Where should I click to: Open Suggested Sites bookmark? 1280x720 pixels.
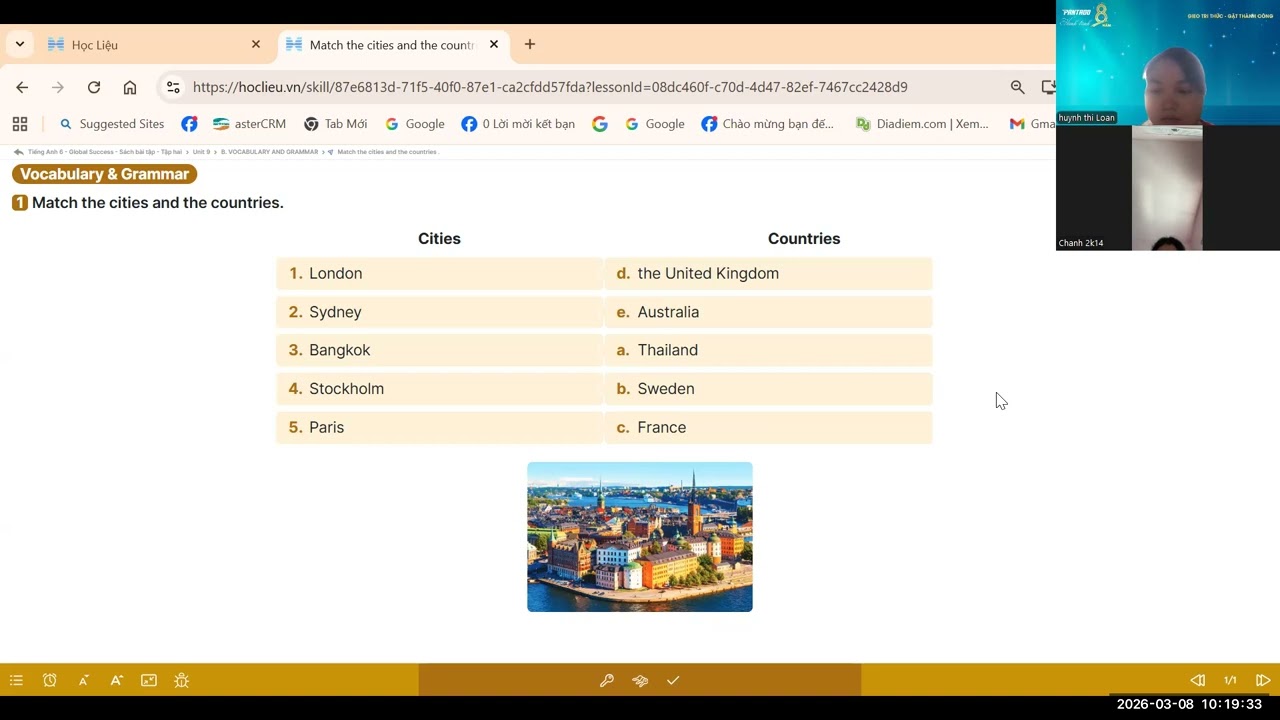click(112, 124)
